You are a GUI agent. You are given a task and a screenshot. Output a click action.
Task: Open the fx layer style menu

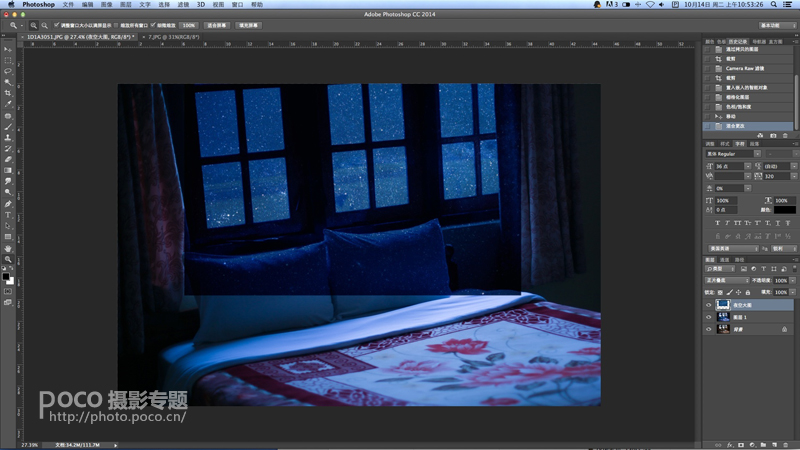click(730, 445)
